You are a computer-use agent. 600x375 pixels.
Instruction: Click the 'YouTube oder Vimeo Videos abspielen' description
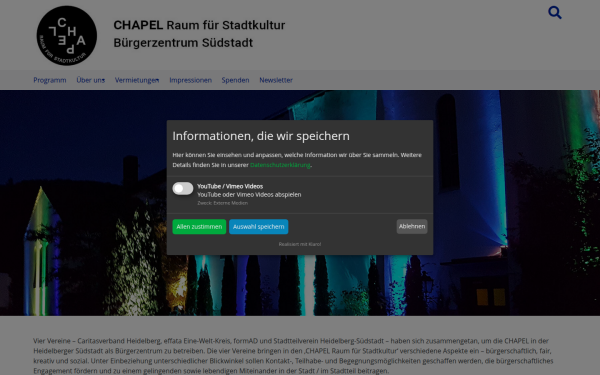249,194
